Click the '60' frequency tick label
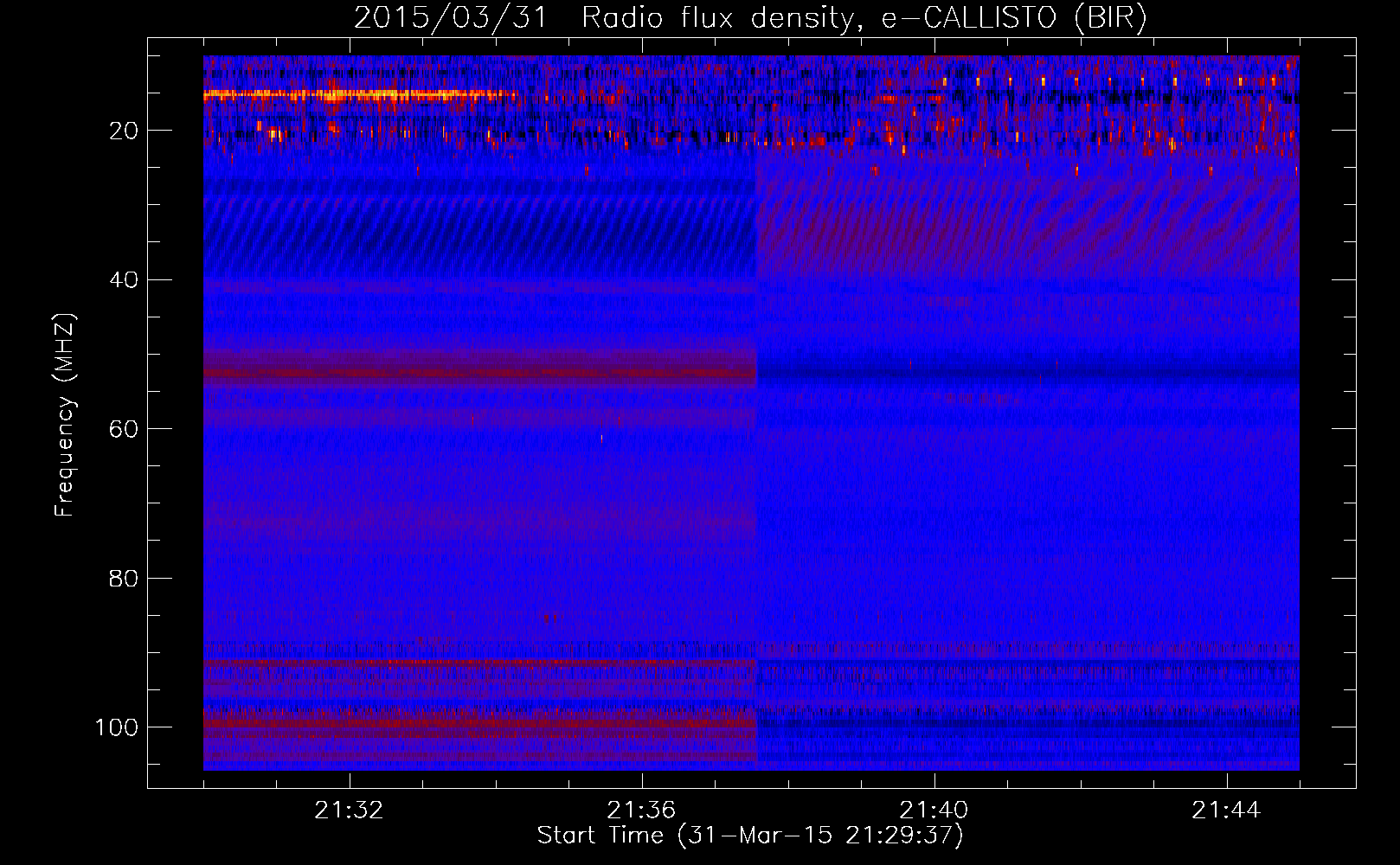Viewport: 1400px width, 865px height. [125, 430]
